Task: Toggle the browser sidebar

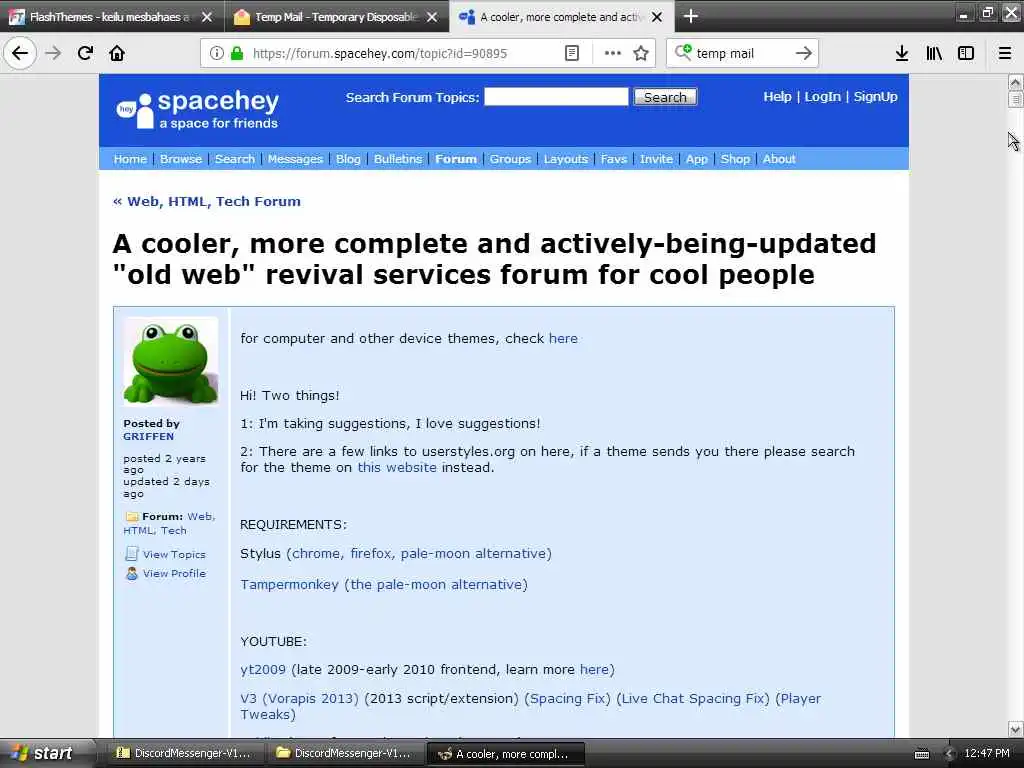Action: point(966,53)
